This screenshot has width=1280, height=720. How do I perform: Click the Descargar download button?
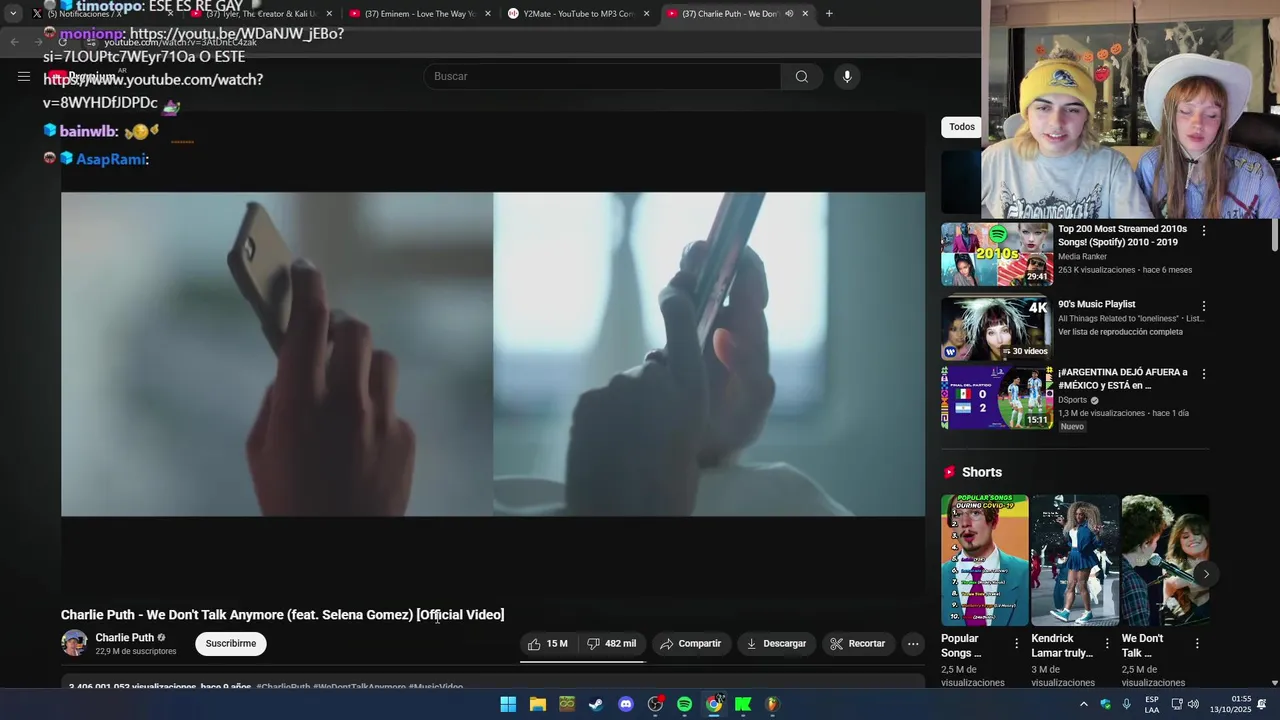pyautogui.click(x=776, y=644)
